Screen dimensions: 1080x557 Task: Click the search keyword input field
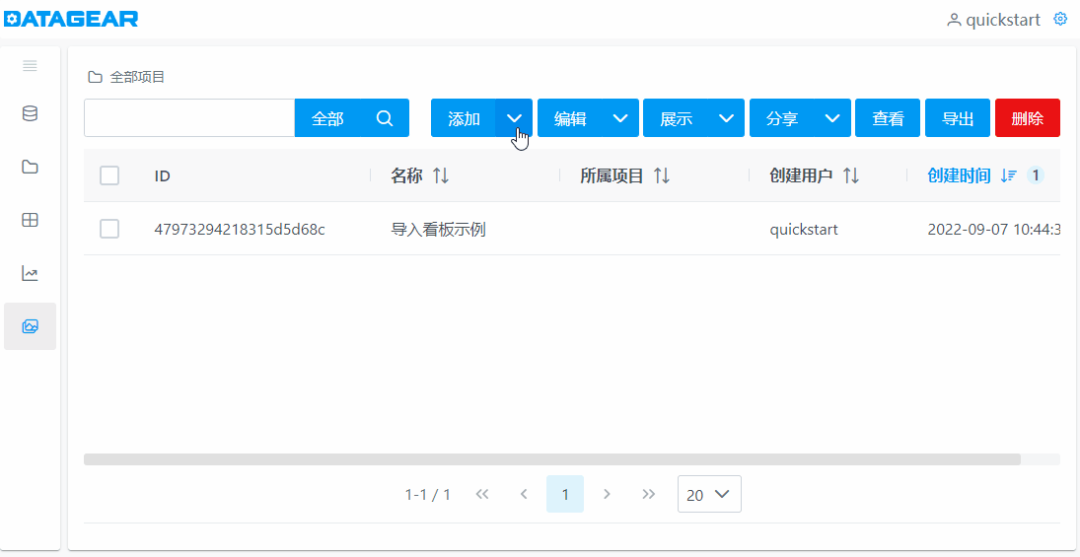[x=189, y=118]
